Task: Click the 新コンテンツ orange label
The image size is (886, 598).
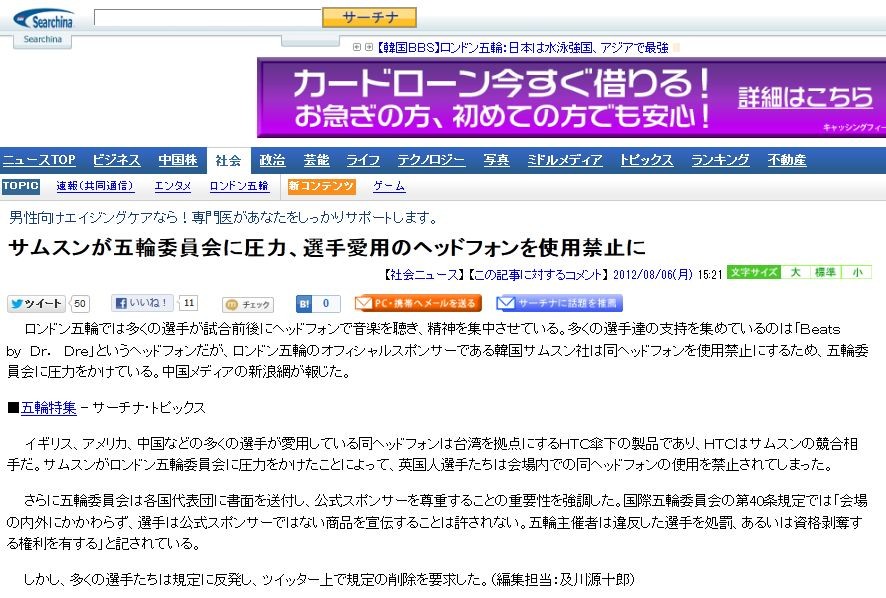Action: (x=321, y=187)
